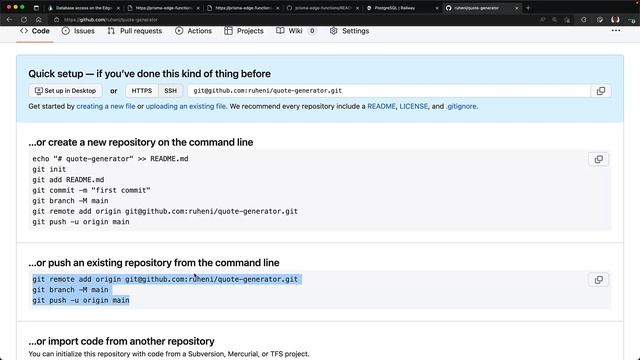Click the Projects table icon
Image resolution: width=640 pixels, height=360 pixels.
pos(228,31)
